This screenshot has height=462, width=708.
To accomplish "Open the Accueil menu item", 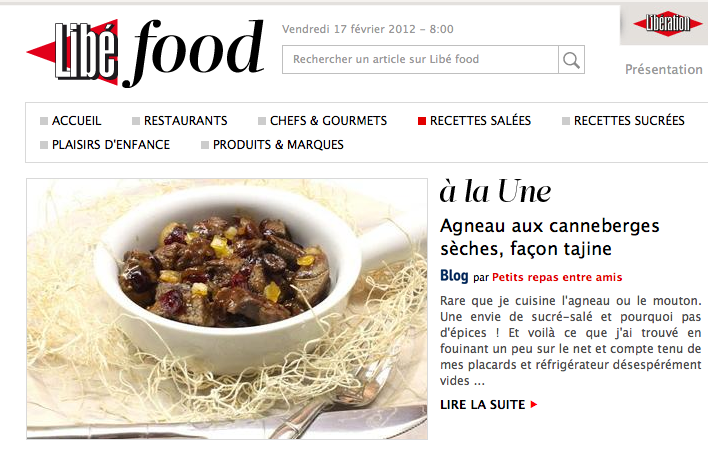I will click(x=77, y=121).
